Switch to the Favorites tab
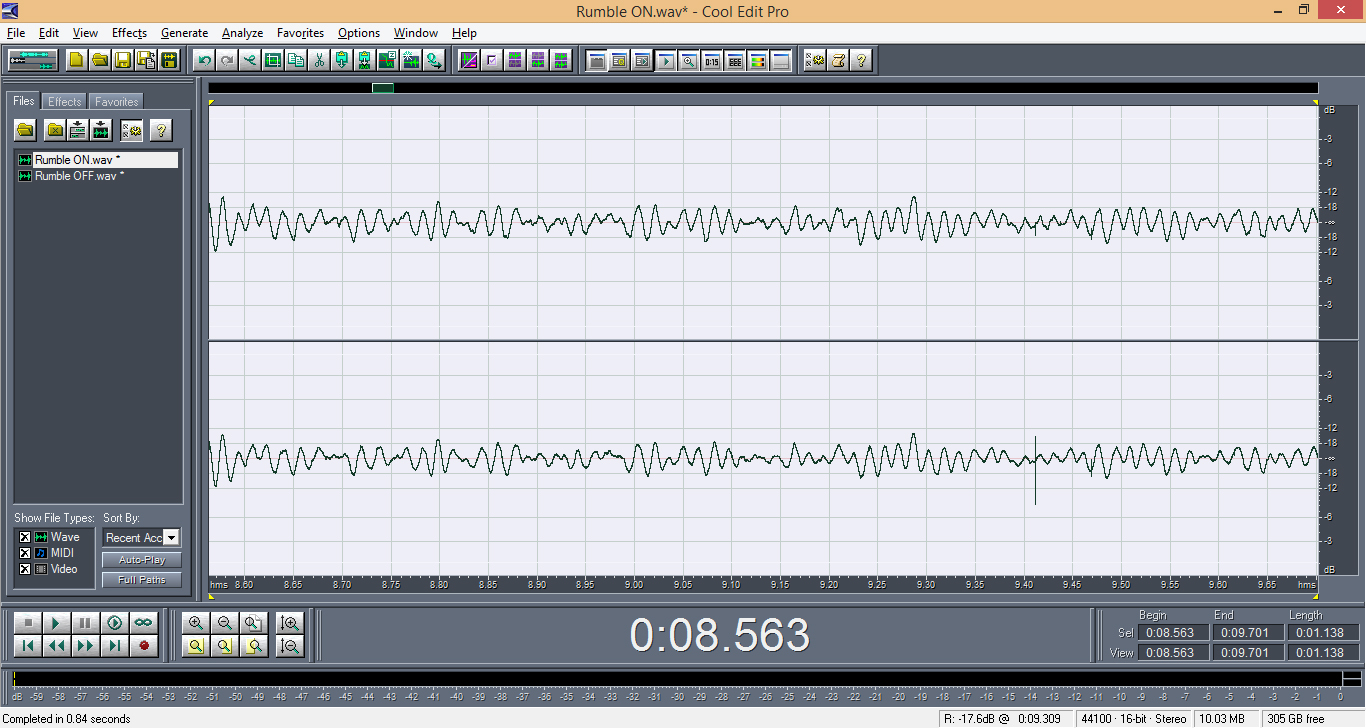Screen dimensions: 1366x728 tap(117, 102)
